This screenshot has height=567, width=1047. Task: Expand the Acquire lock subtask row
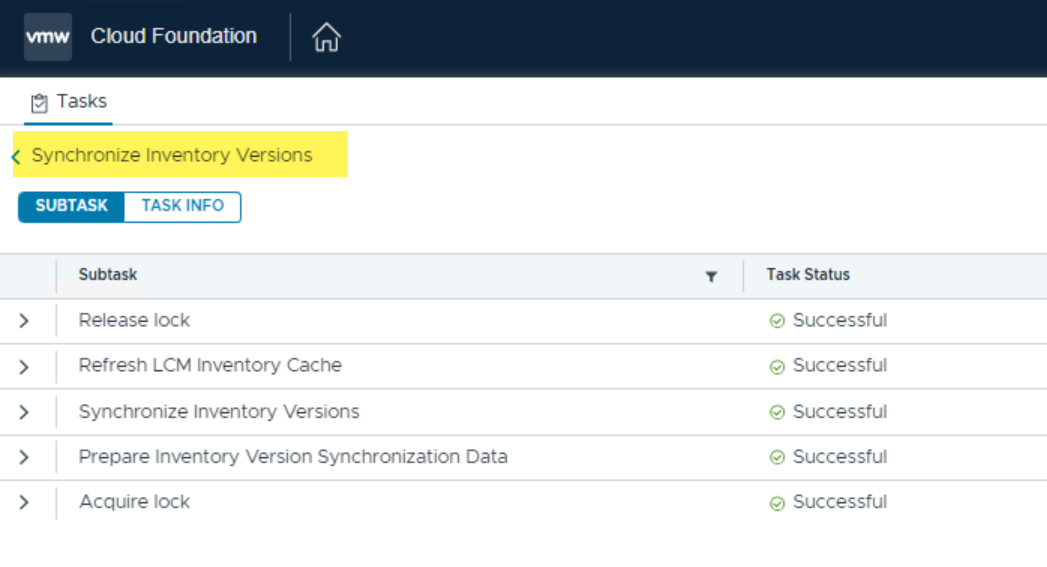[x=24, y=502]
